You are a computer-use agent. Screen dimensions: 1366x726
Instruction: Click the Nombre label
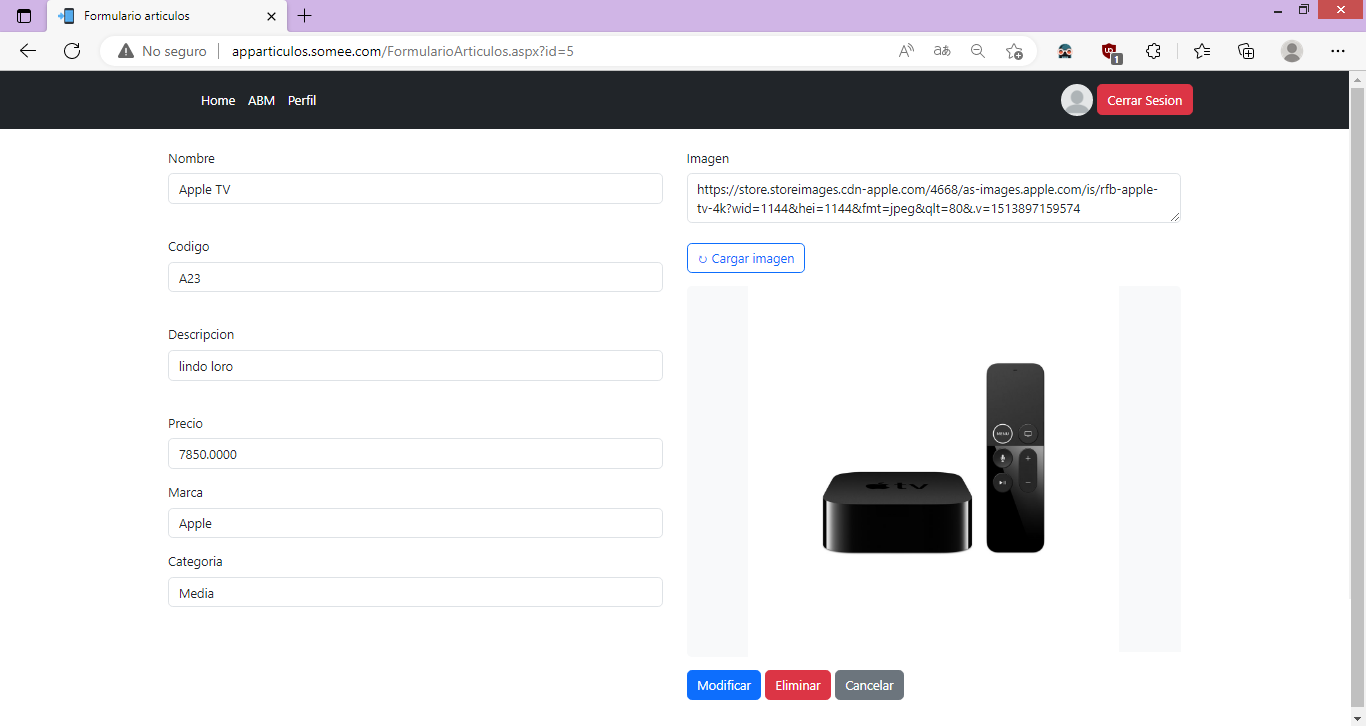pos(191,158)
